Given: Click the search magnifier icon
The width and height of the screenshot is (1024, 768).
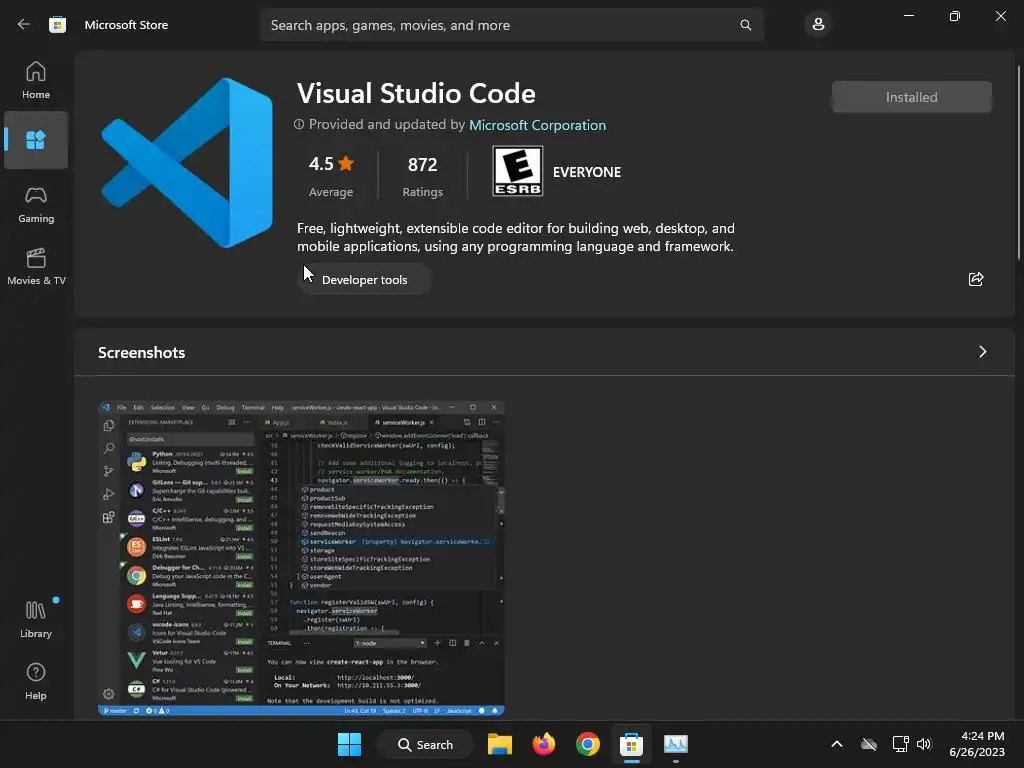Looking at the screenshot, I should point(745,25).
